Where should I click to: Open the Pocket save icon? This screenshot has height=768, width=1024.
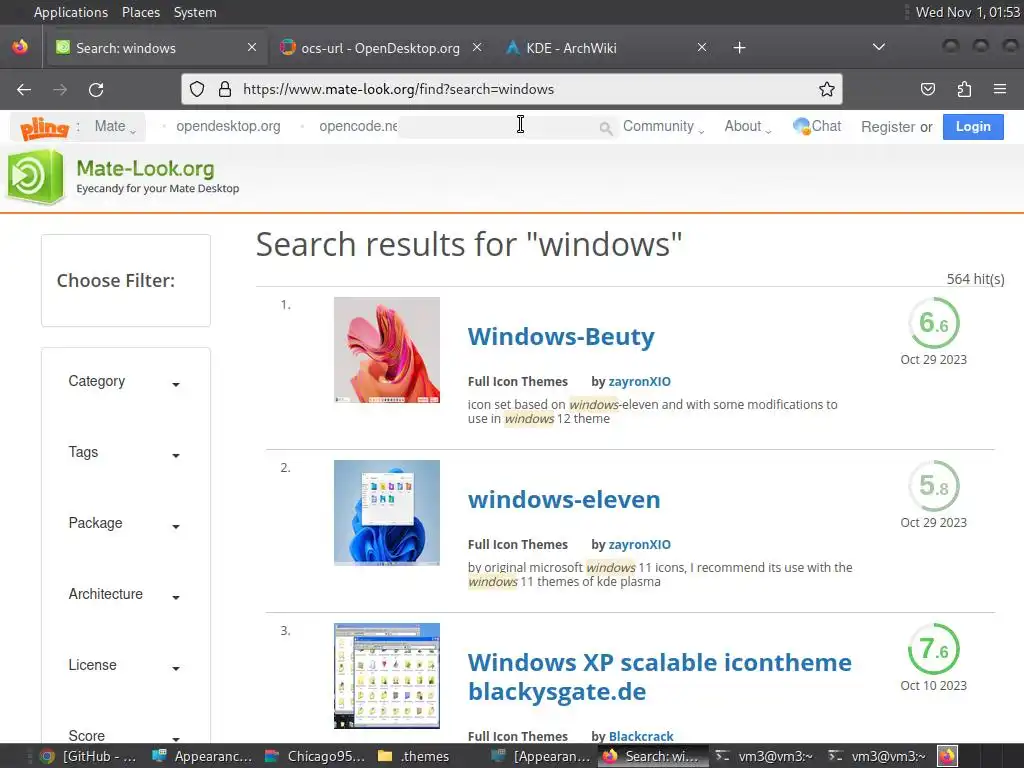tap(928, 89)
